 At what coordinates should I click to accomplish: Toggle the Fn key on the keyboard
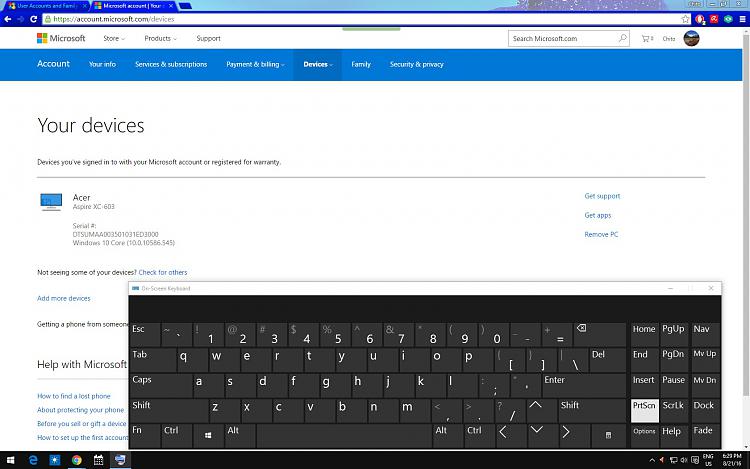click(144, 436)
